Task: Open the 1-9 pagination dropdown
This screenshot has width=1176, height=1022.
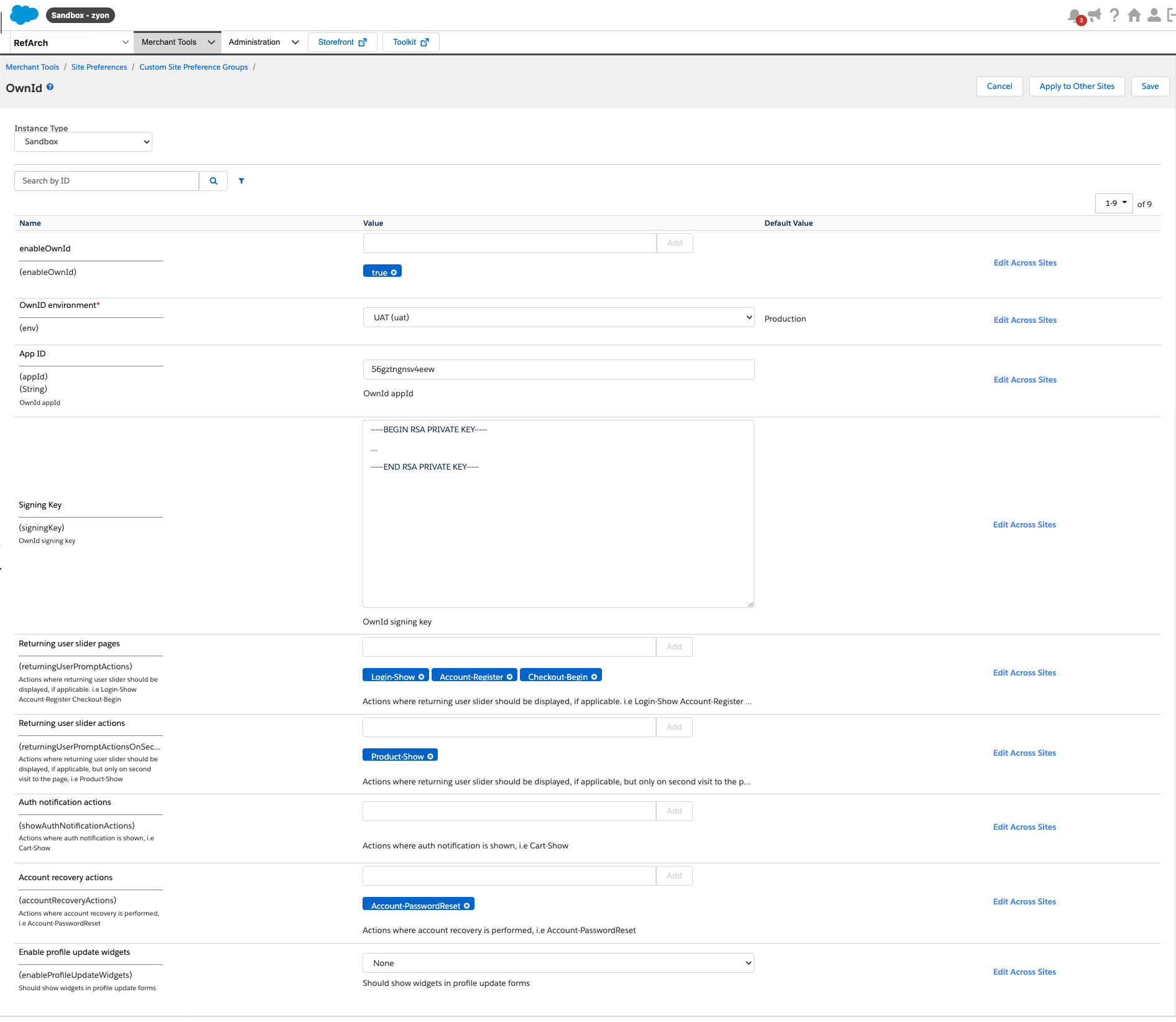Action: pos(1114,203)
